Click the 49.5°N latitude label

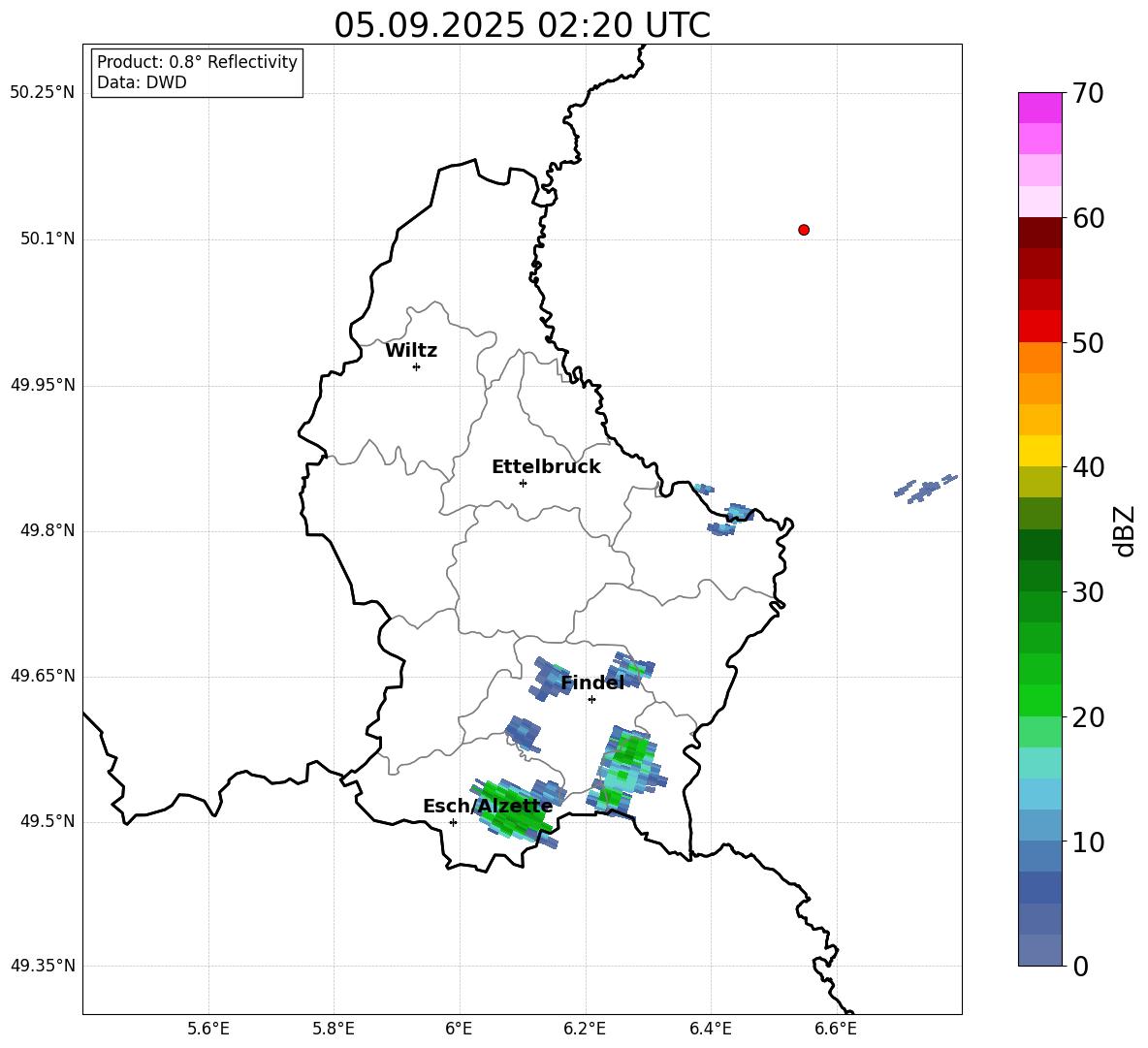tap(48, 821)
